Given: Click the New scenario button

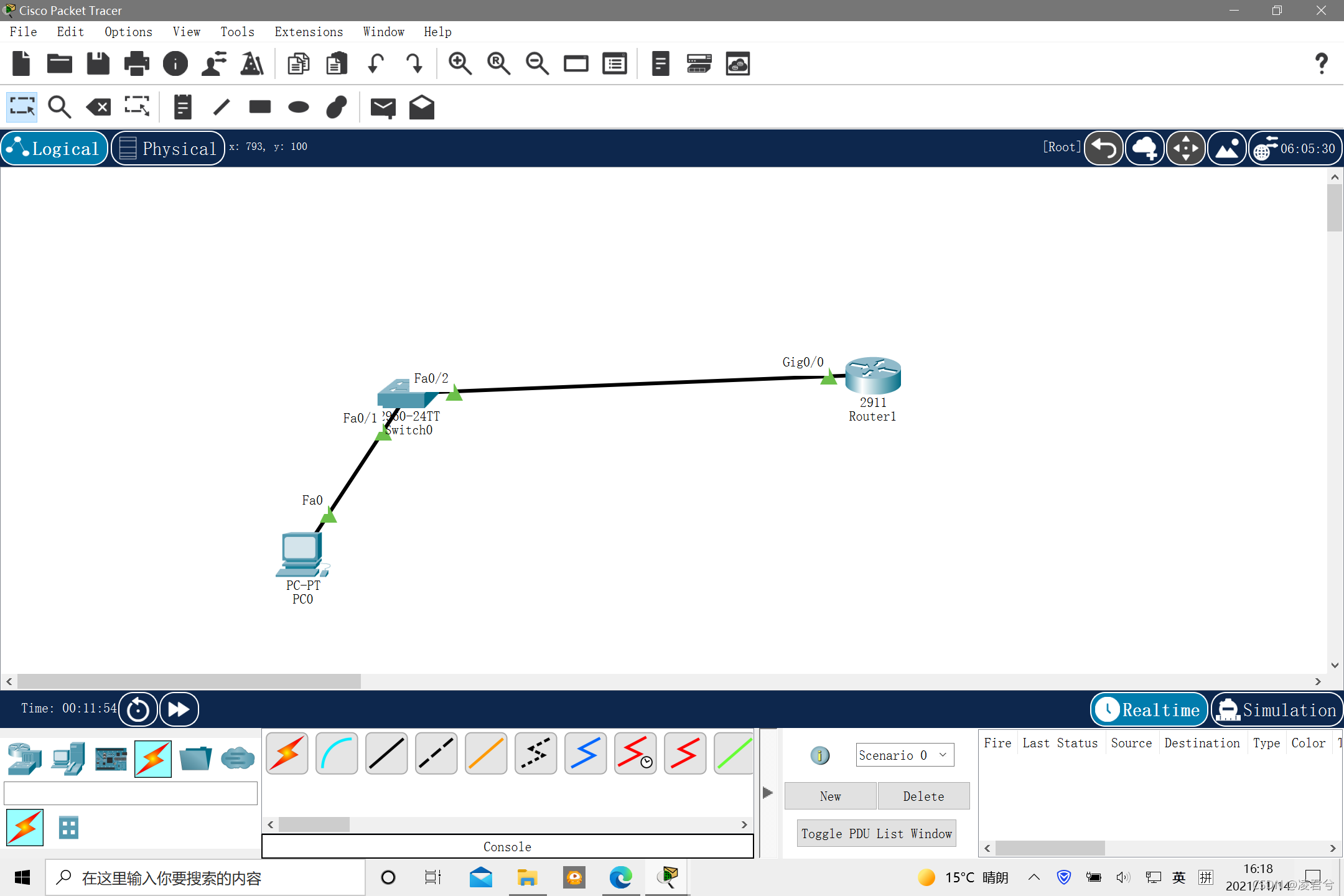Looking at the screenshot, I should 830,796.
